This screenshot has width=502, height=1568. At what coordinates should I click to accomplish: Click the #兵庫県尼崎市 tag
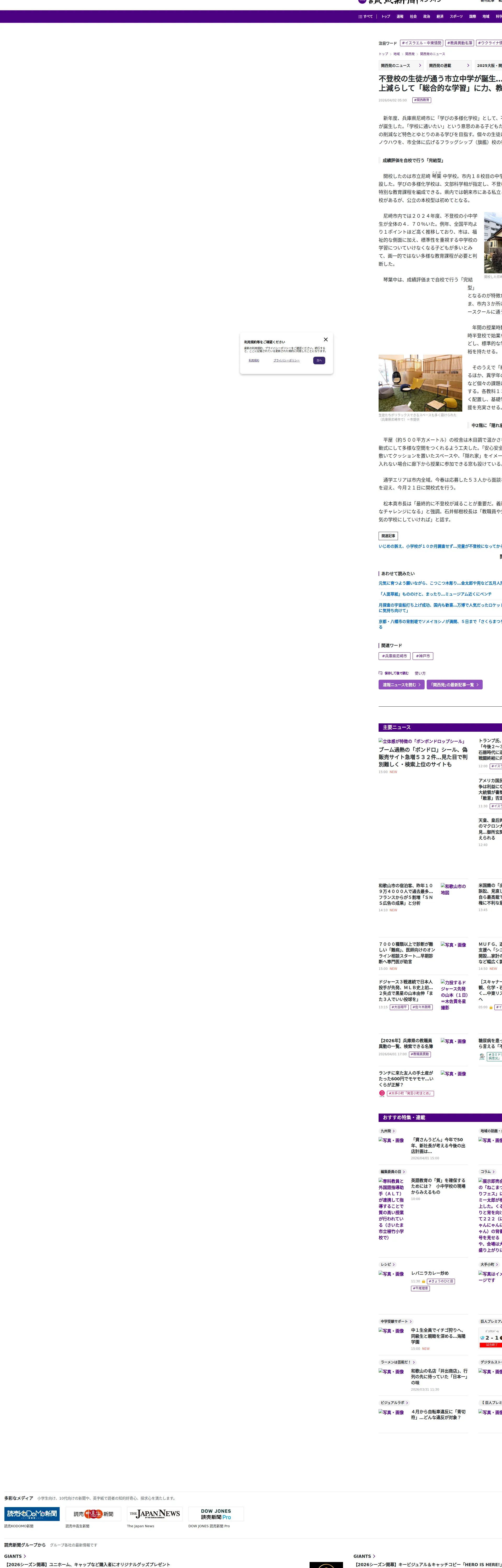pos(395,656)
